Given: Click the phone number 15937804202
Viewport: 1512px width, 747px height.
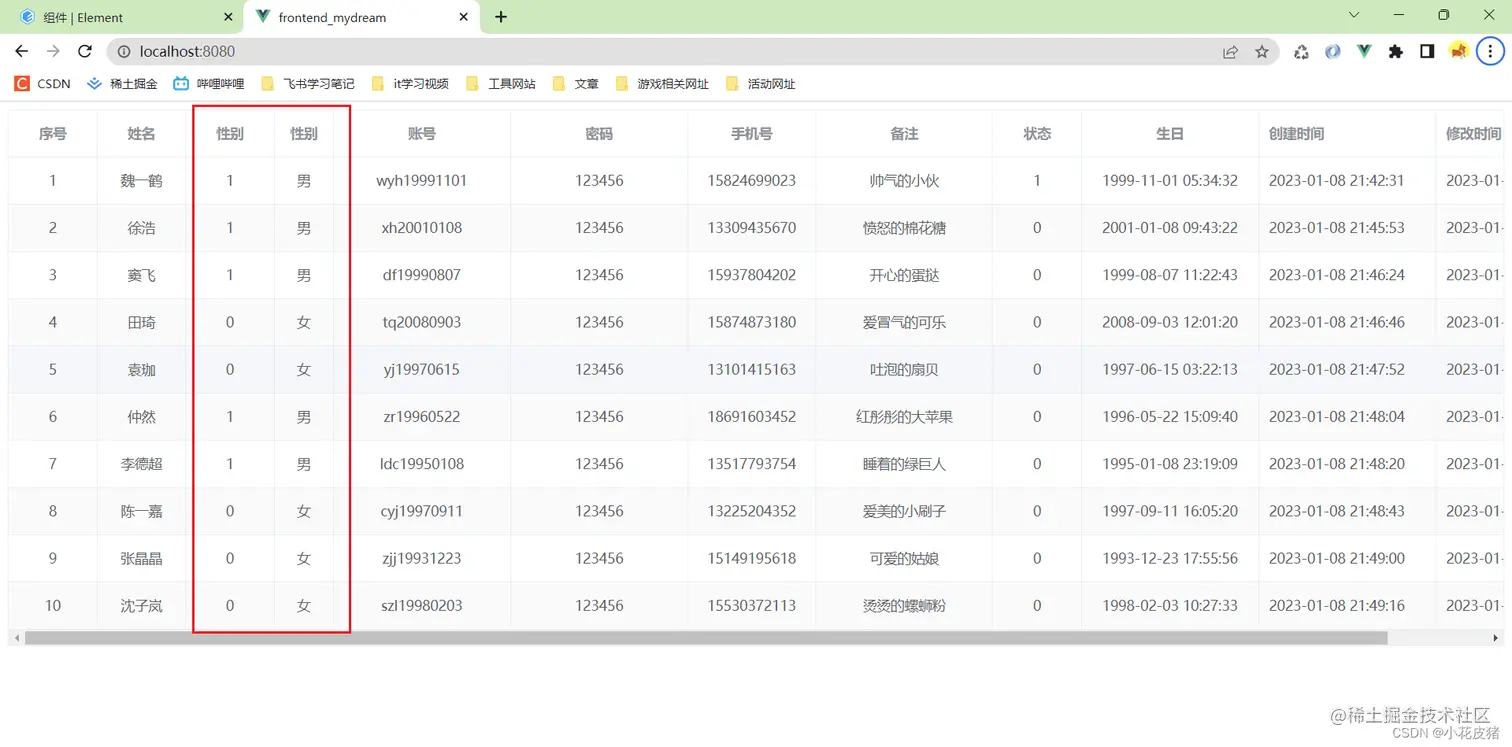Looking at the screenshot, I should [752, 275].
